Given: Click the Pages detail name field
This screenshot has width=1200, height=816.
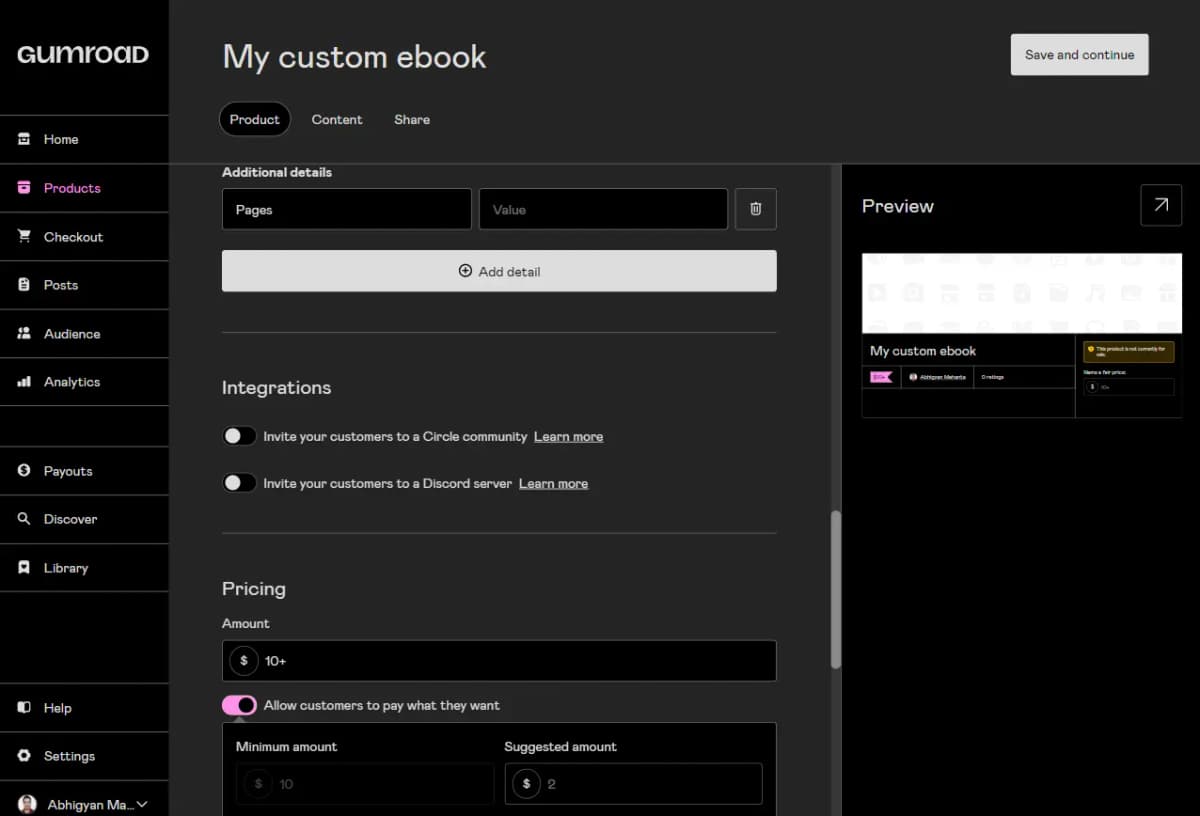Looking at the screenshot, I should tap(347, 209).
